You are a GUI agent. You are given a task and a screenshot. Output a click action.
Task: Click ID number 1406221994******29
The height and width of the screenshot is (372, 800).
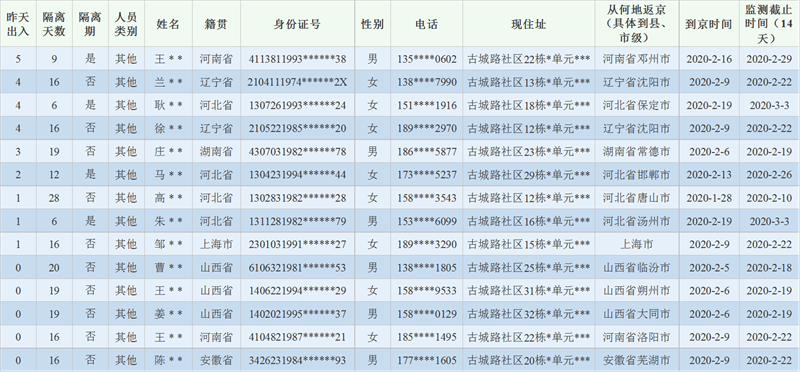coord(297,291)
